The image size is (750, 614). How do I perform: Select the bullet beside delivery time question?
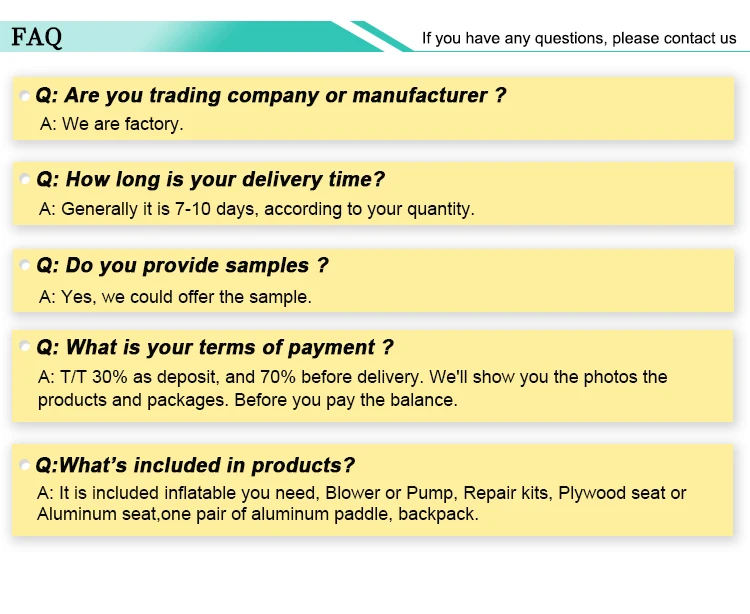[24, 179]
